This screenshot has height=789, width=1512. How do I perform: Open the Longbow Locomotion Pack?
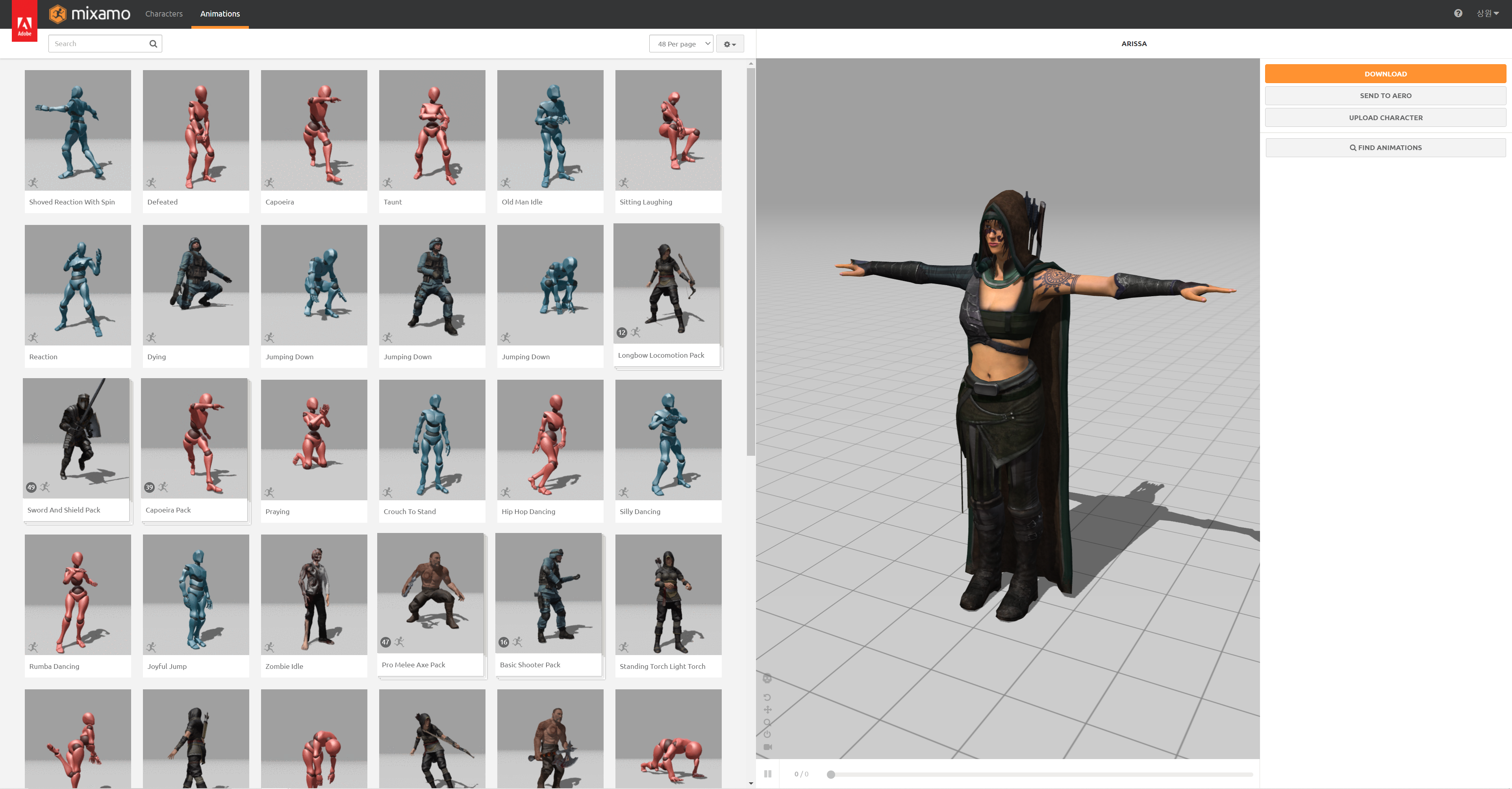[x=667, y=295]
